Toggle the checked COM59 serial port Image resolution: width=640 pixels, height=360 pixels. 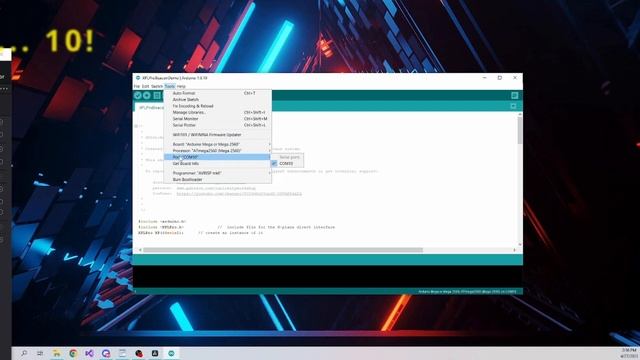pos(287,163)
